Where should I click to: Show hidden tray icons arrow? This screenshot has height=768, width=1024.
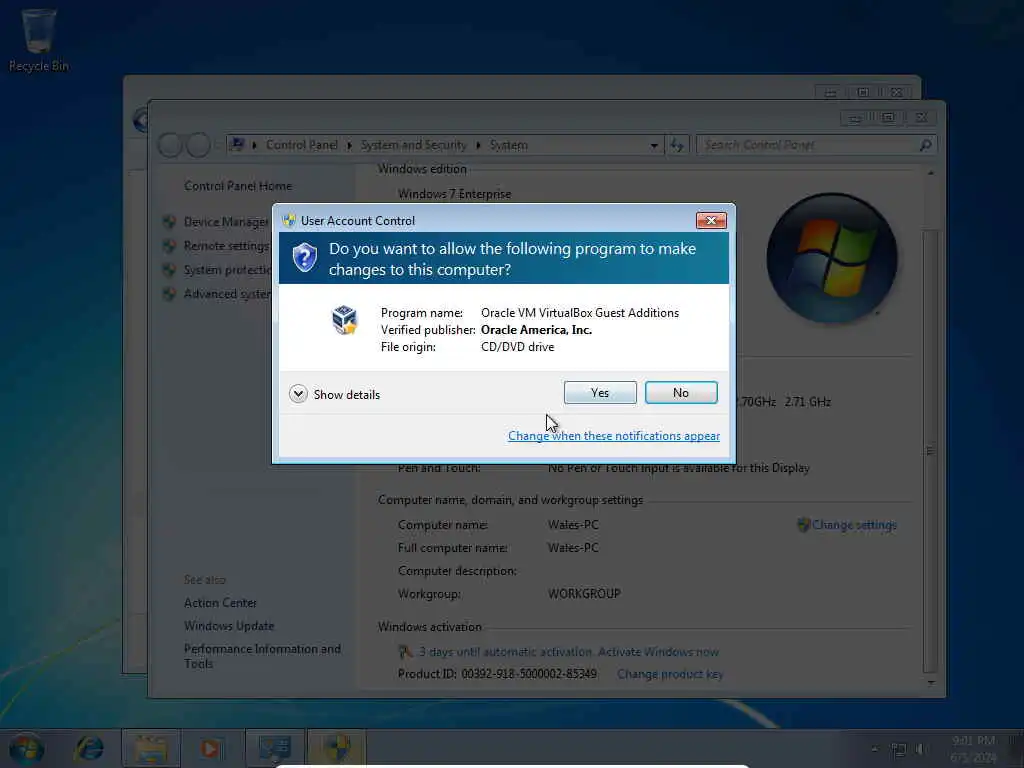(x=874, y=749)
